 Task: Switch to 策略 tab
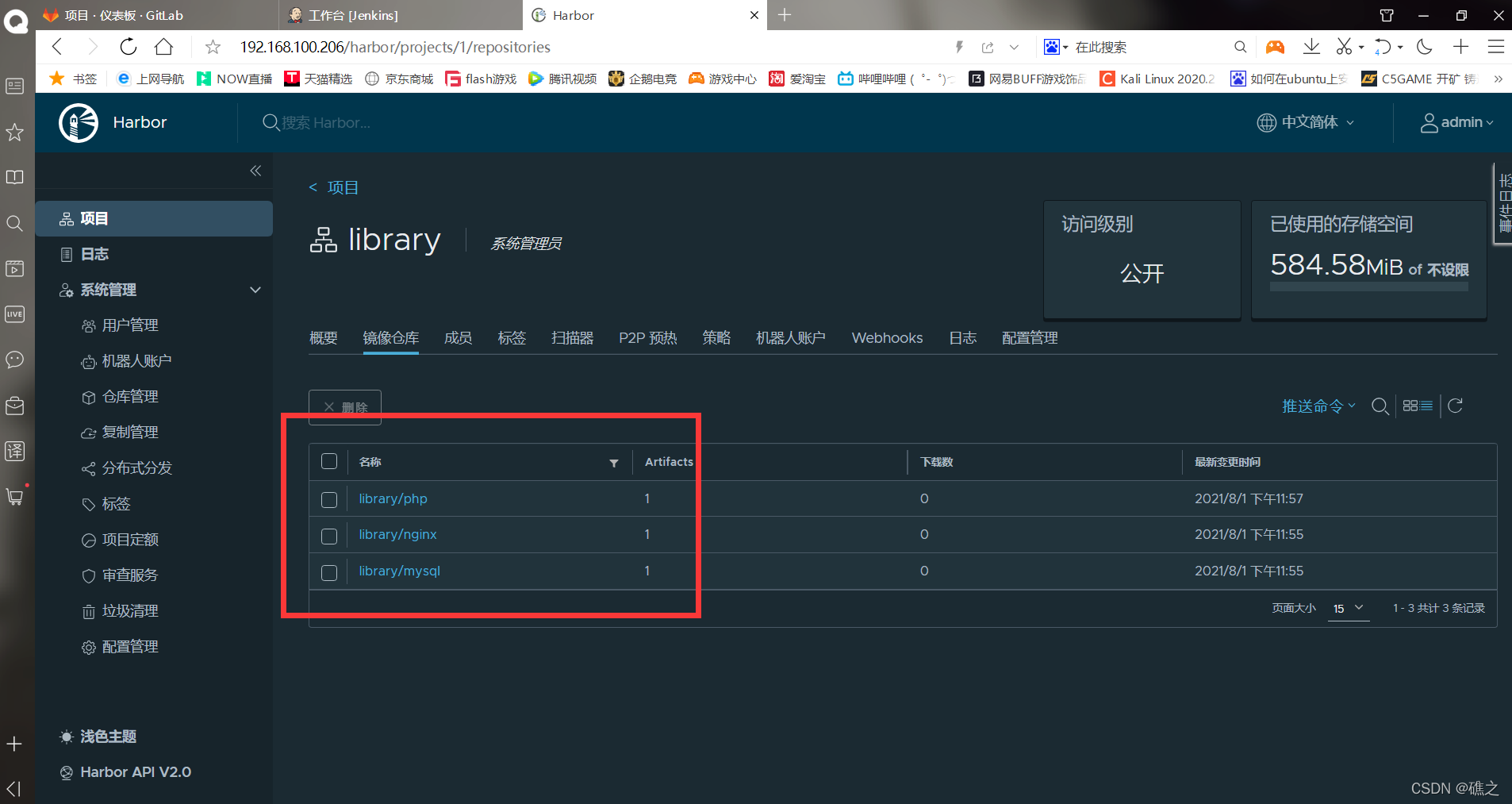(716, 338)
